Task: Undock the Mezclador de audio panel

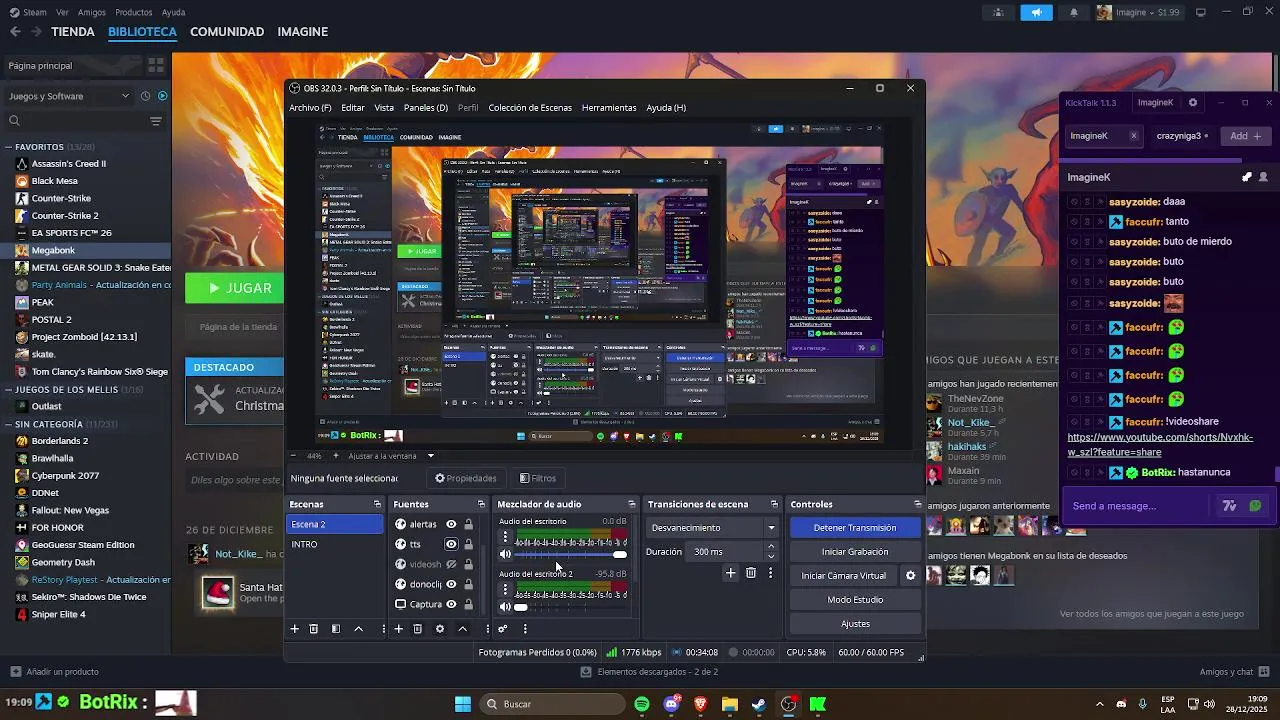Action: (x=631, y=504)
